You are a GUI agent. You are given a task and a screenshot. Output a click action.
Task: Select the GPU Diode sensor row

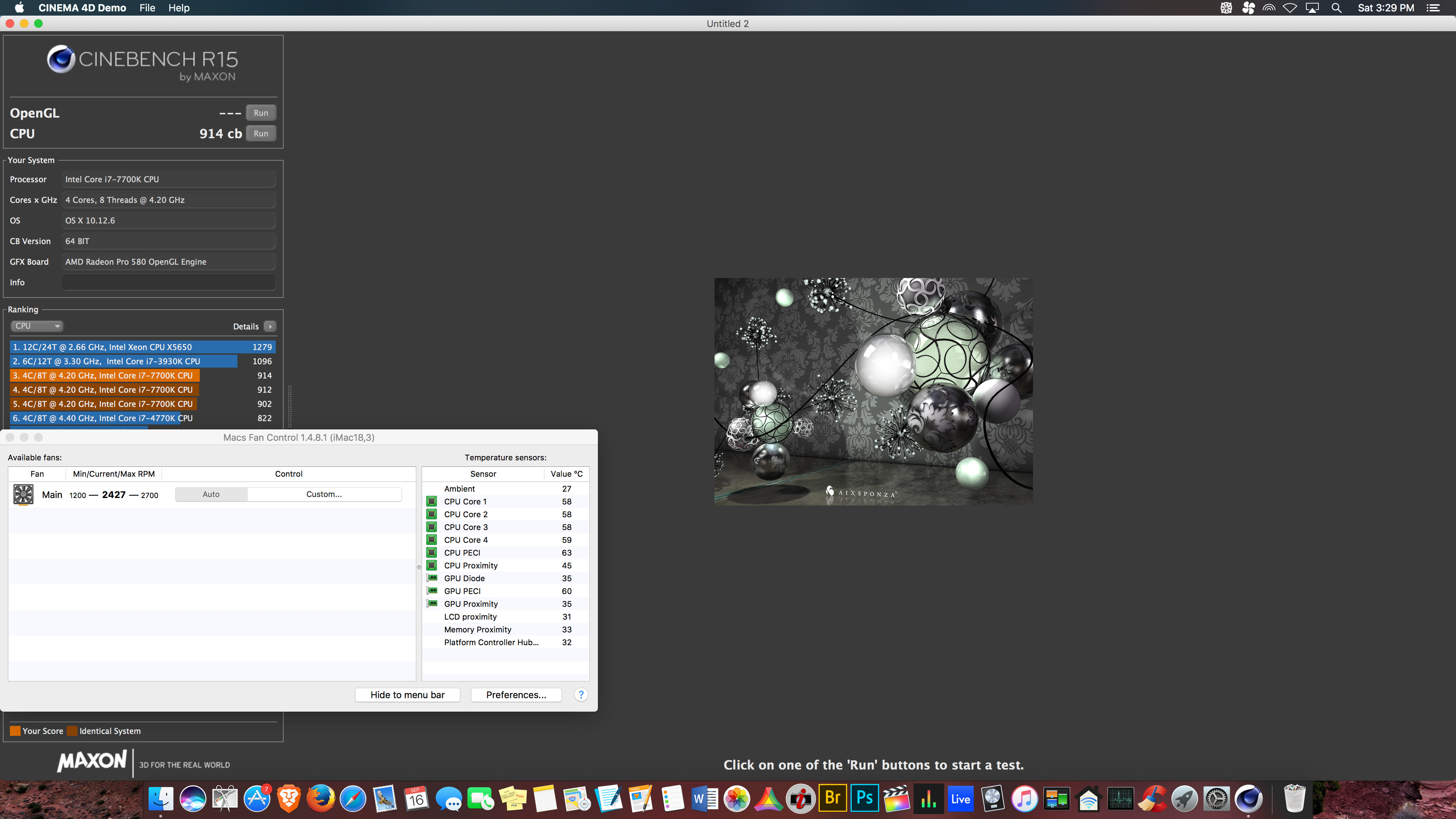pos(505,578)
